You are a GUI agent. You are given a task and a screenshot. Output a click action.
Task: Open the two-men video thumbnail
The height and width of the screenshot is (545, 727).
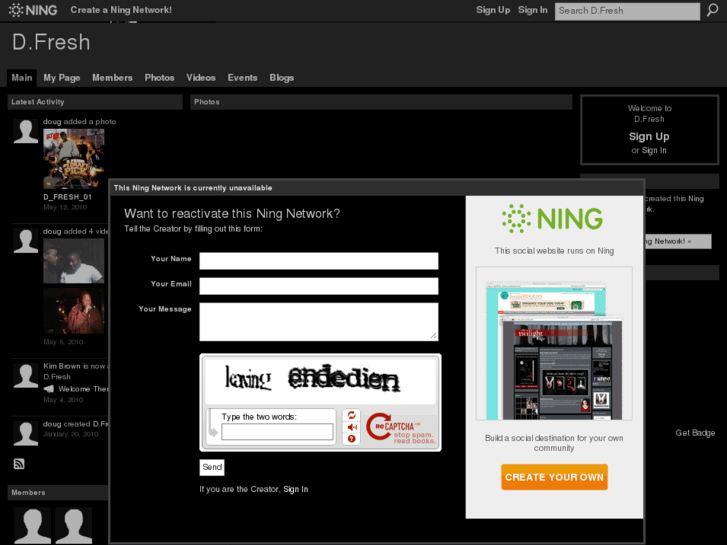[x=74, y=261]
